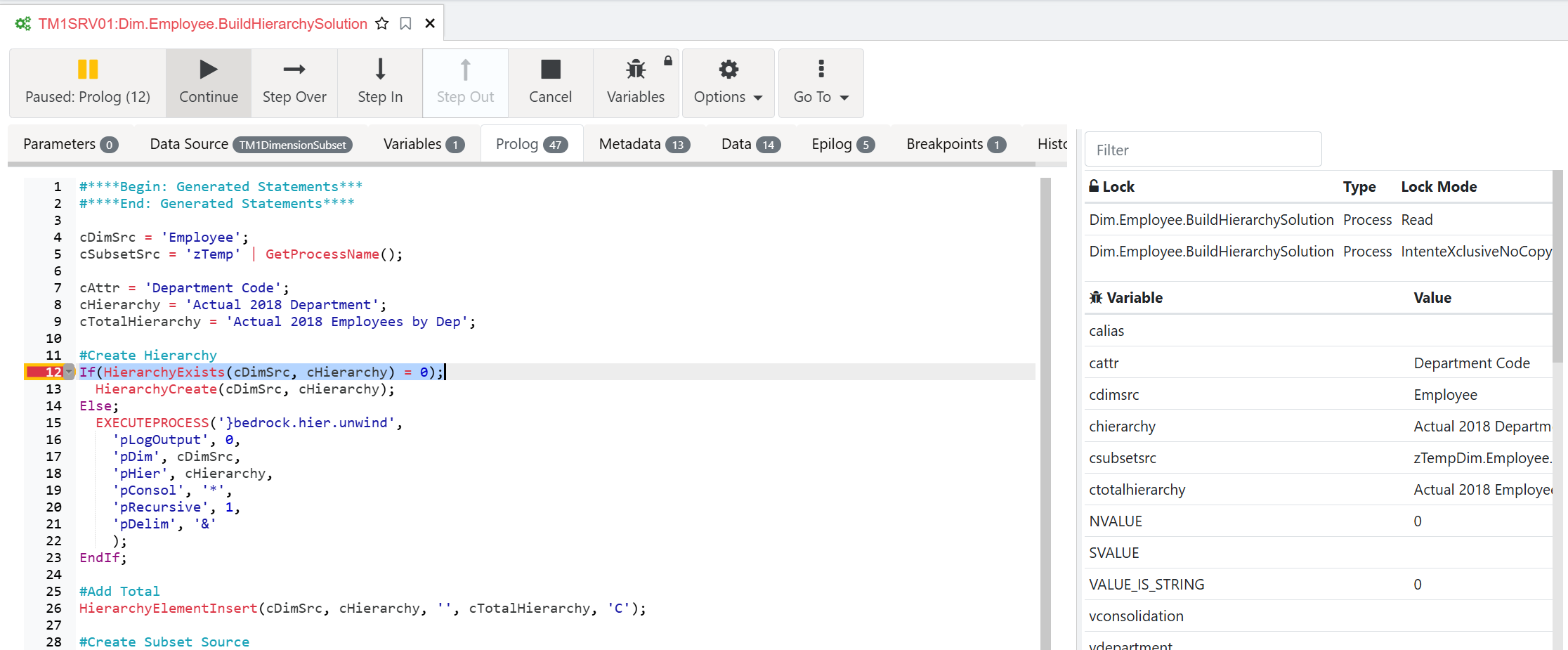Viewport: 1568px width, 650px height.
Task: Click the Lock Mode column header
Action: [1439, 186]
